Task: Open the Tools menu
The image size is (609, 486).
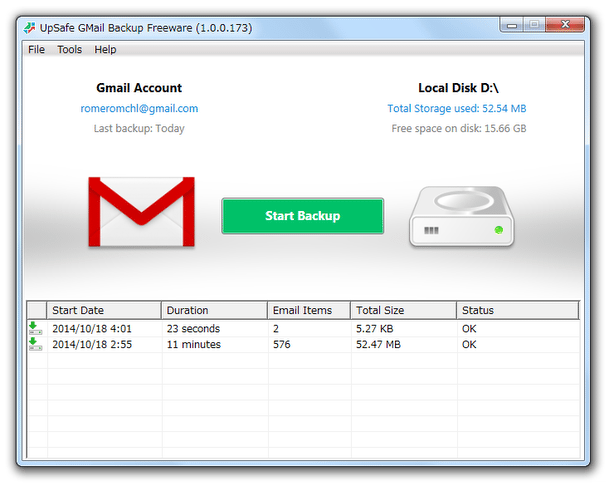Action: pos(70,50)
